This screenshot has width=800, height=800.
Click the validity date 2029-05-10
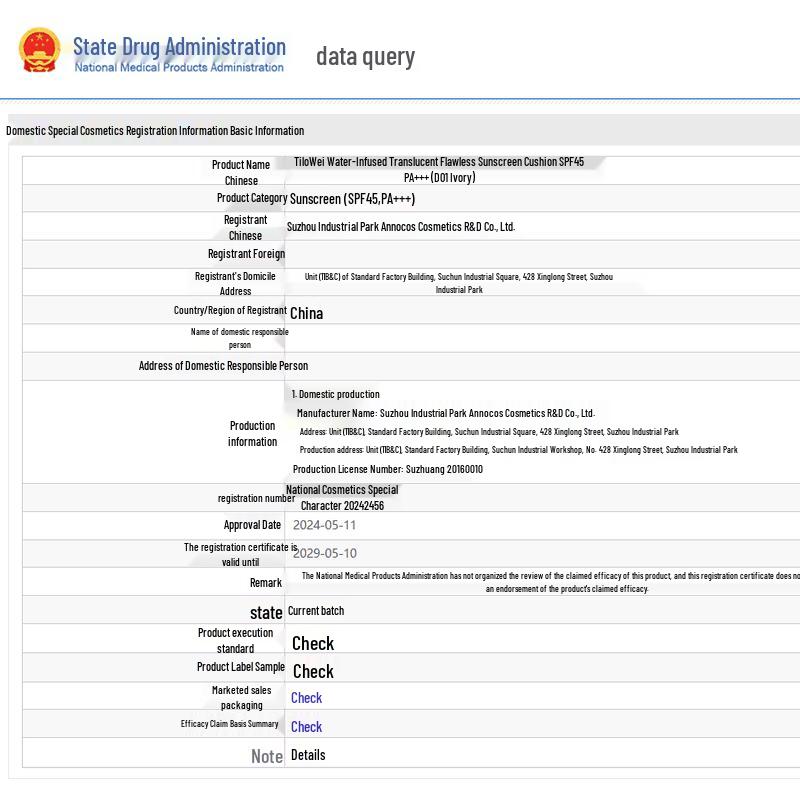click(324, 553)
